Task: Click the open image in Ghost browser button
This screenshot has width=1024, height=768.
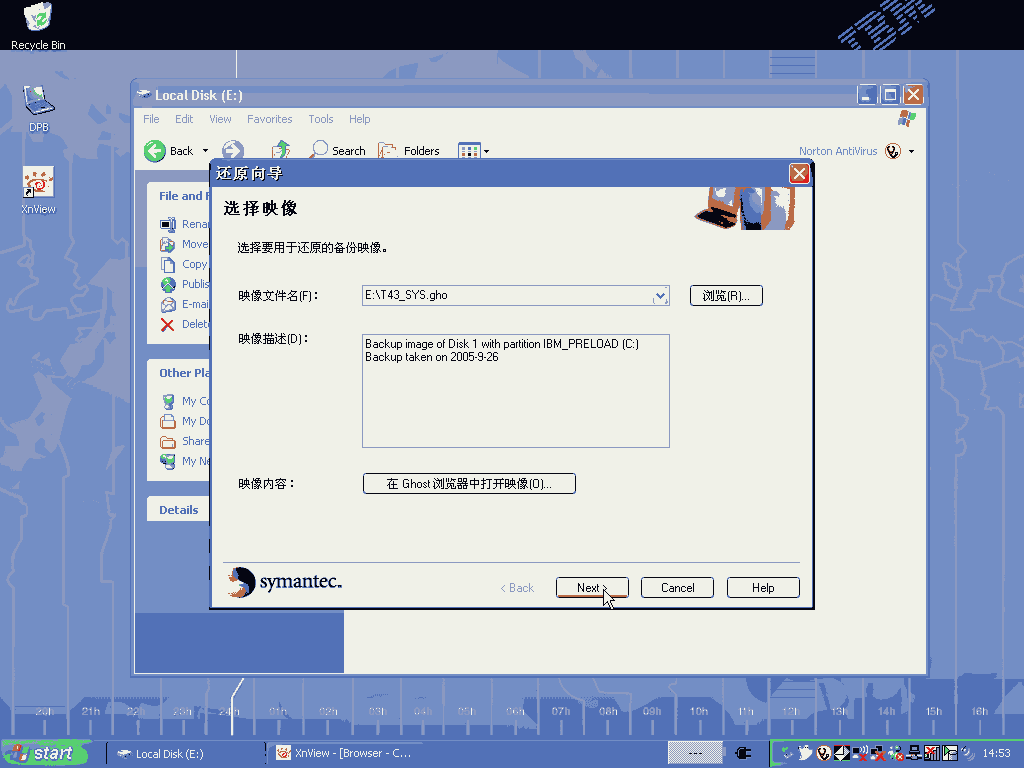Action: point(468,484)
